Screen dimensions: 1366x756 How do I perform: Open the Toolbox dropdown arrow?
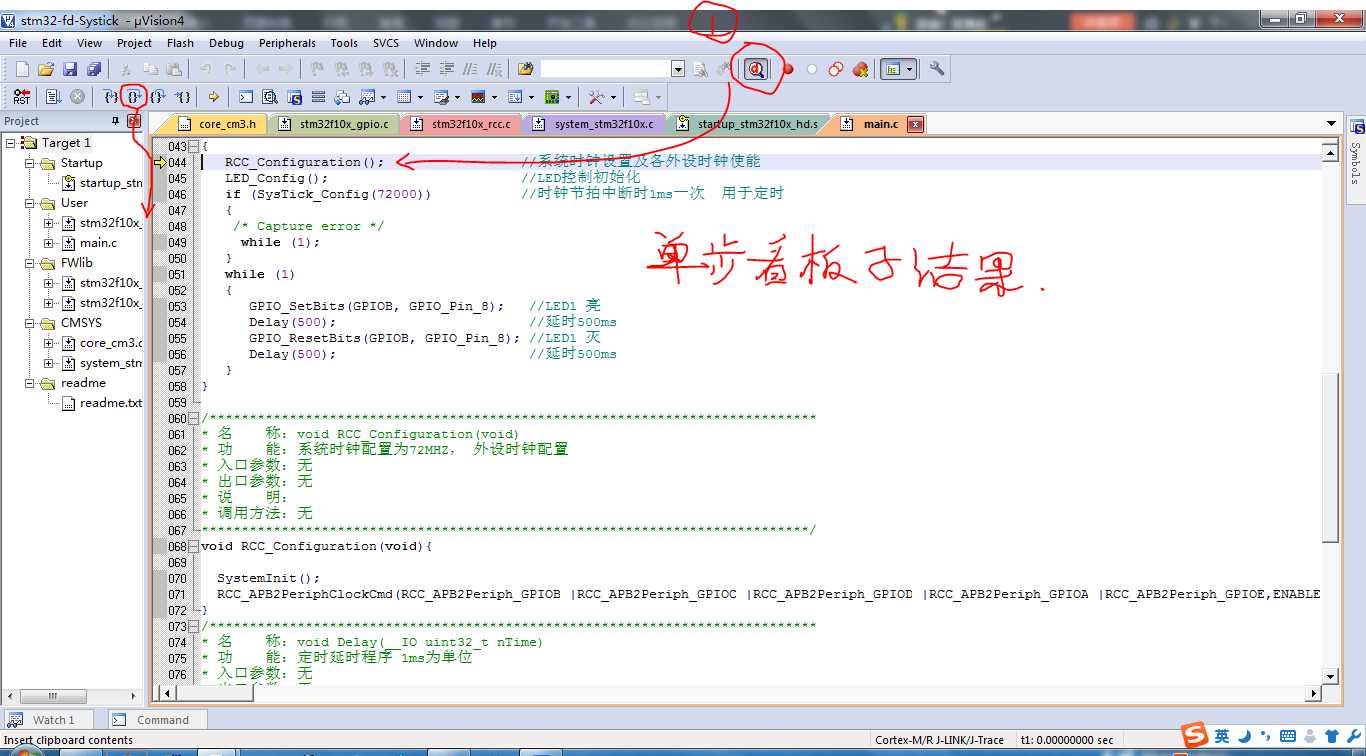613,97
